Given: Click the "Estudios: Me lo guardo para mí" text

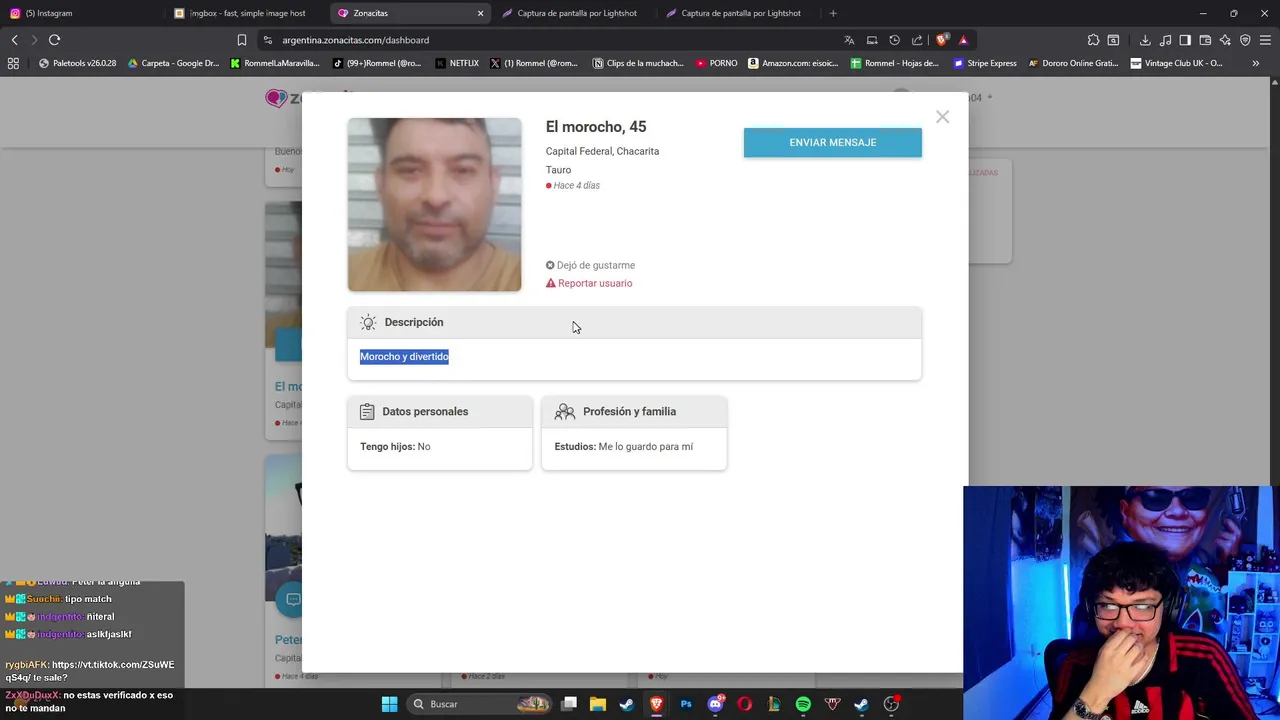Looking at the screenshot, I should 624,446.
